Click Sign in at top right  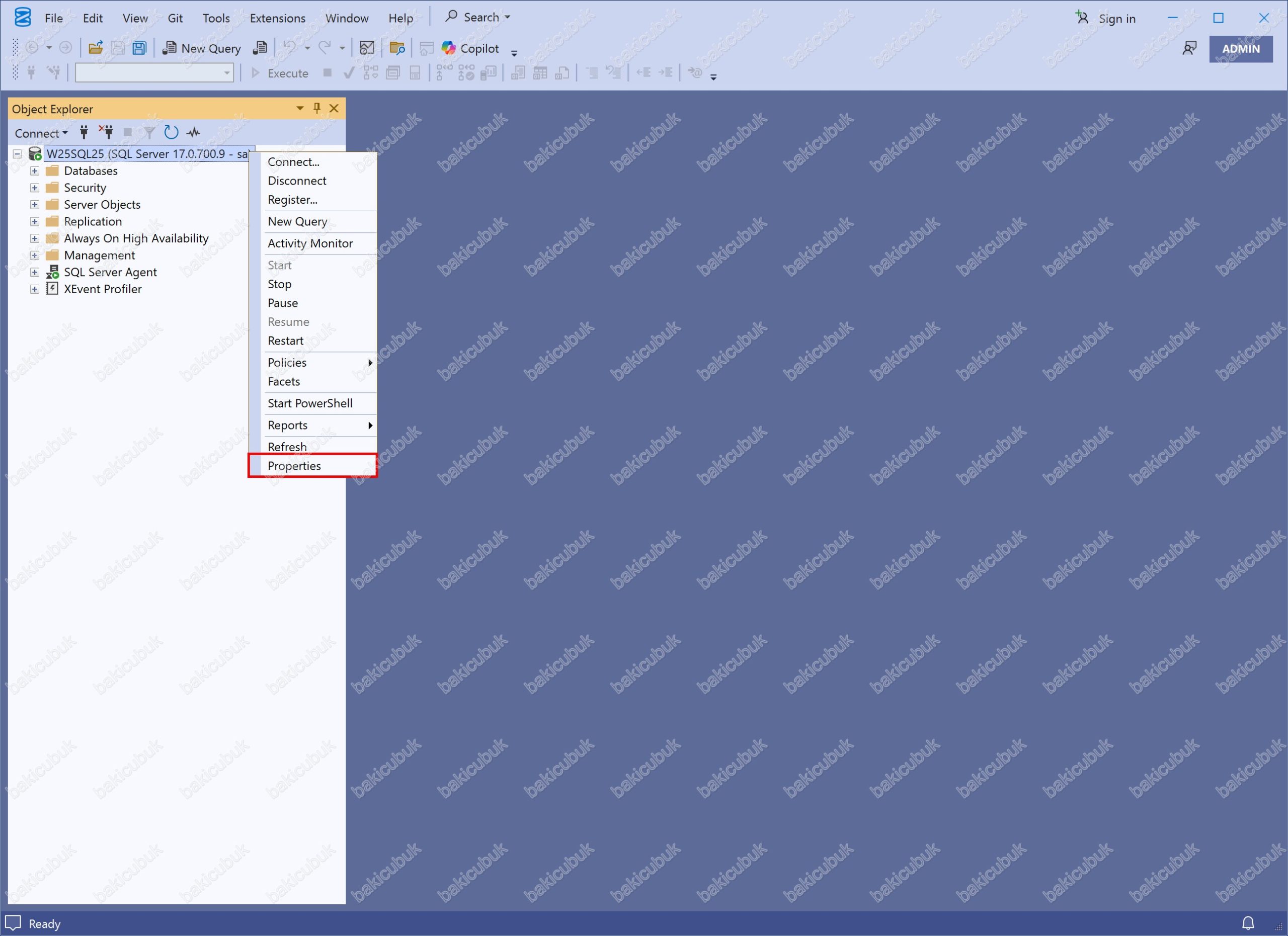pyautogui.click(x=1106, y=18)
